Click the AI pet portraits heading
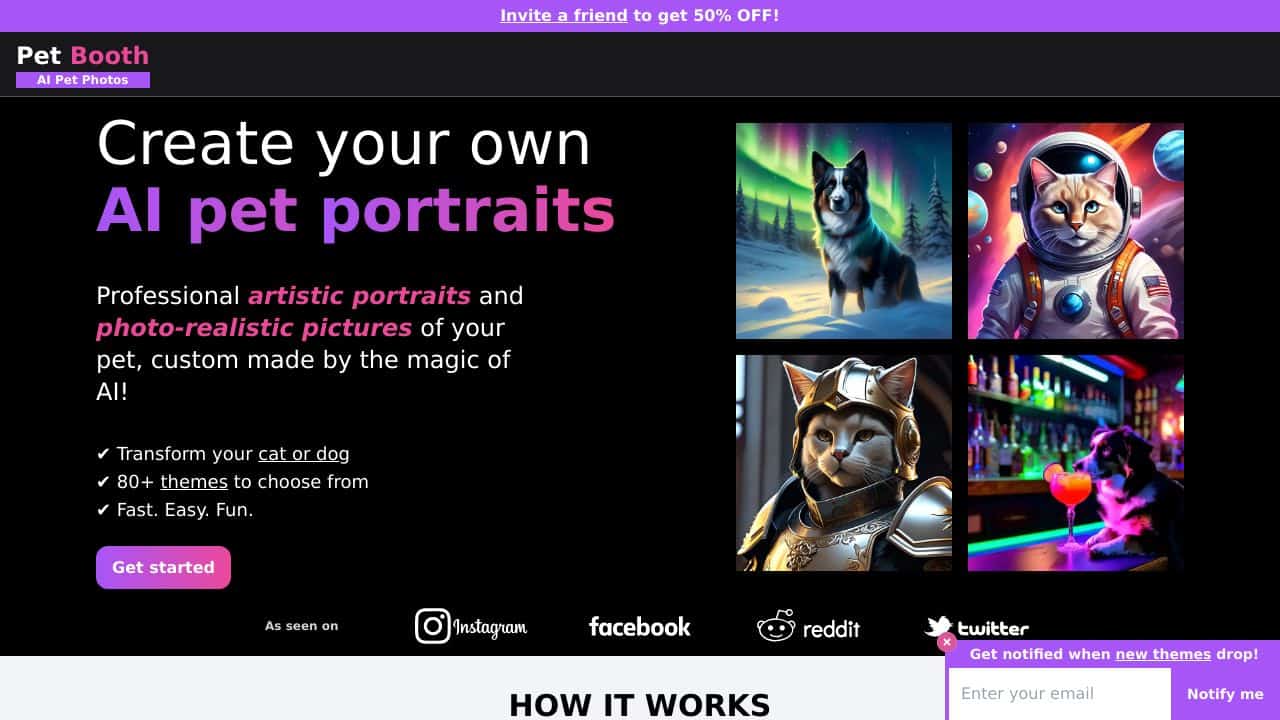1280x720 pixels. 355,211
